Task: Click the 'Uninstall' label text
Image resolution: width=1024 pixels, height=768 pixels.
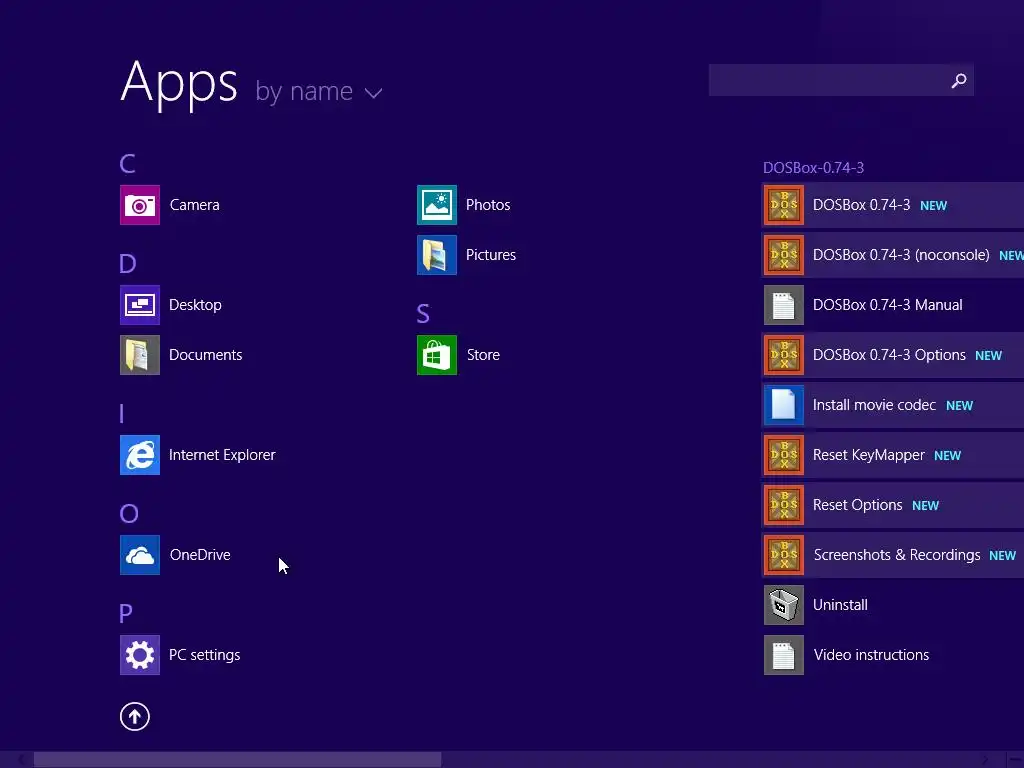Action: [840, 605]
